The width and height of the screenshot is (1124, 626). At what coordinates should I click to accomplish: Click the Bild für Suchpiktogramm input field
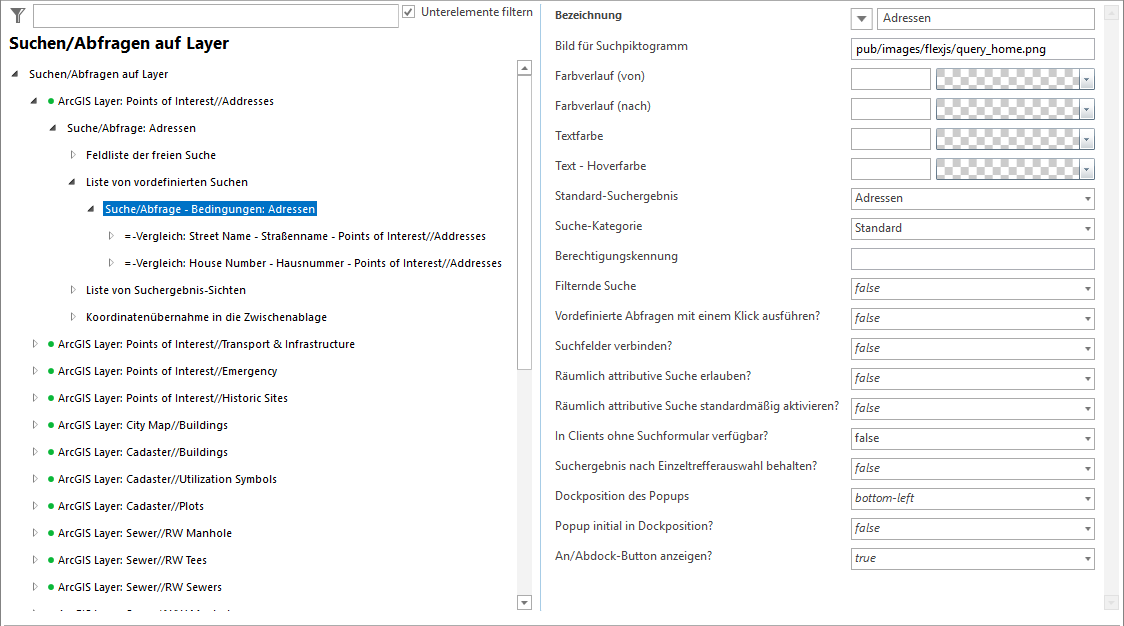click(972, 49)
